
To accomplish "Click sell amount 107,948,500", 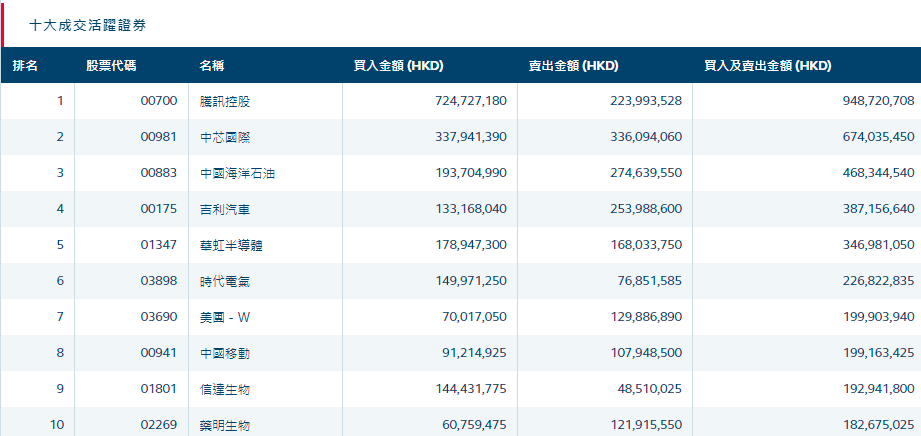I will click(x=646, y=353).
